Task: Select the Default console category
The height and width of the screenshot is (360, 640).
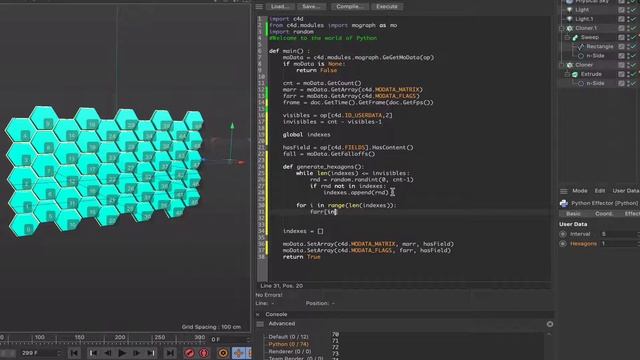Action: click(x=288, y=337)
